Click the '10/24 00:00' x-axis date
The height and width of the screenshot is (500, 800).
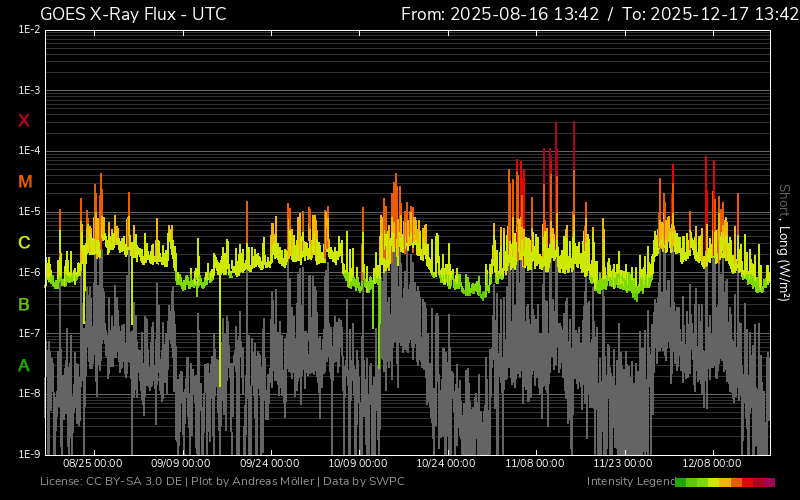[x=446, y=463]
